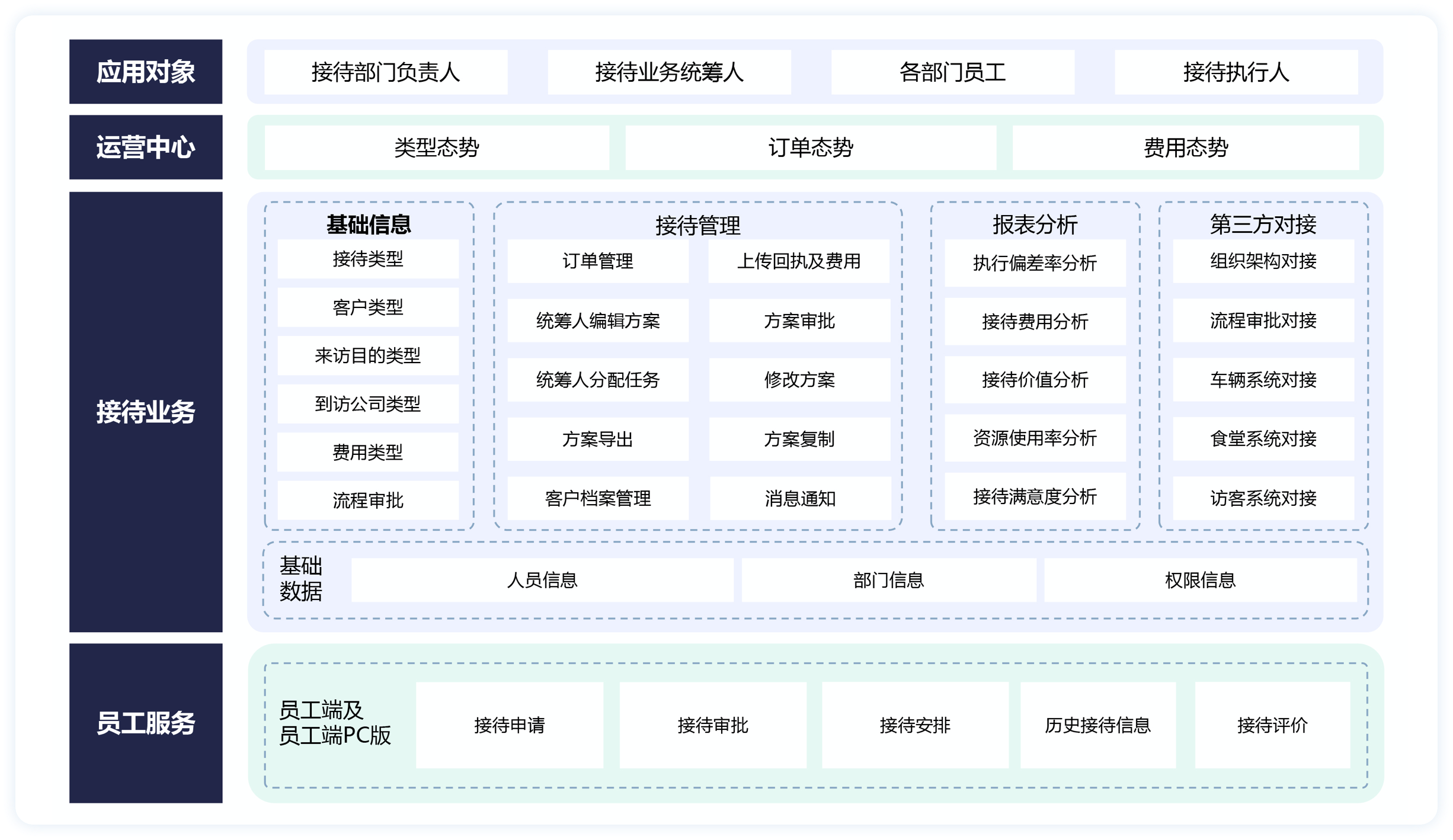1453x840 pixels.
Task: Open 方案复制 module
Action: (x=799, y=439)
